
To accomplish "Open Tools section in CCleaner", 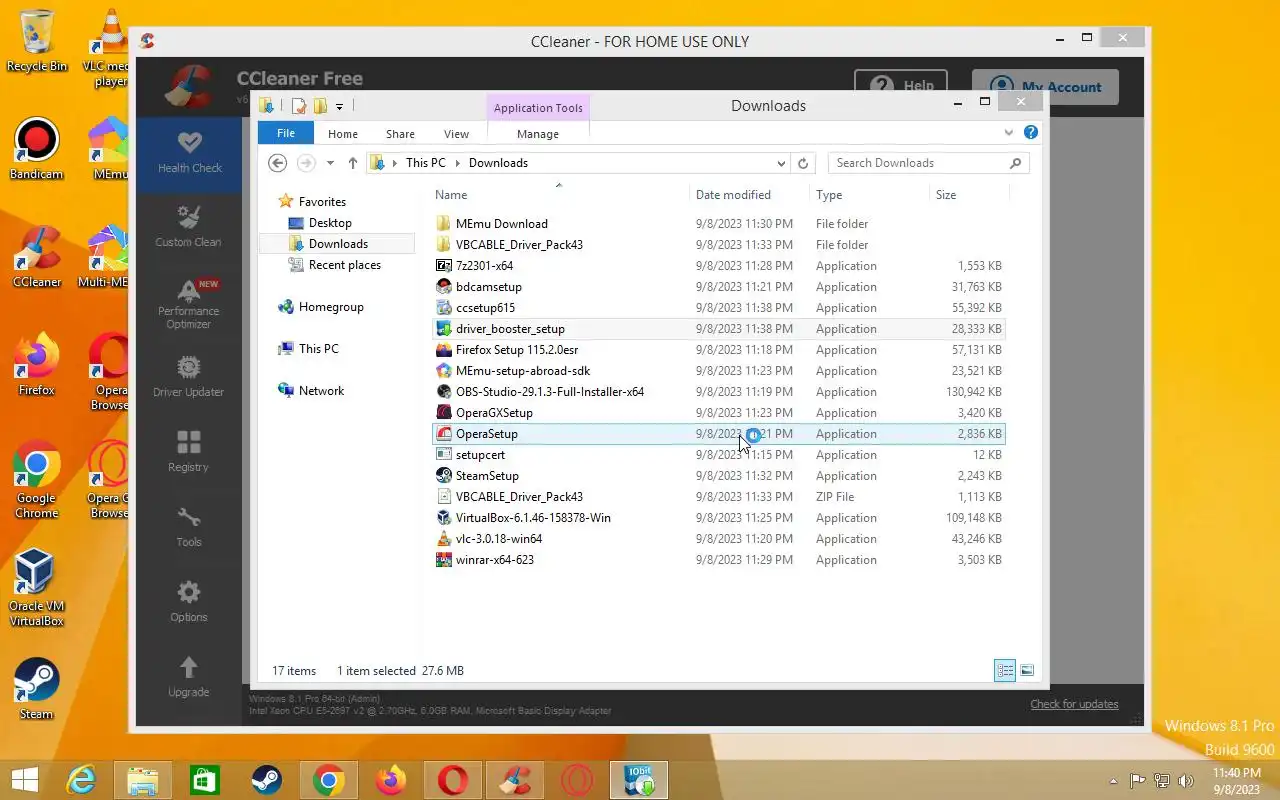I will pos(189,529).
